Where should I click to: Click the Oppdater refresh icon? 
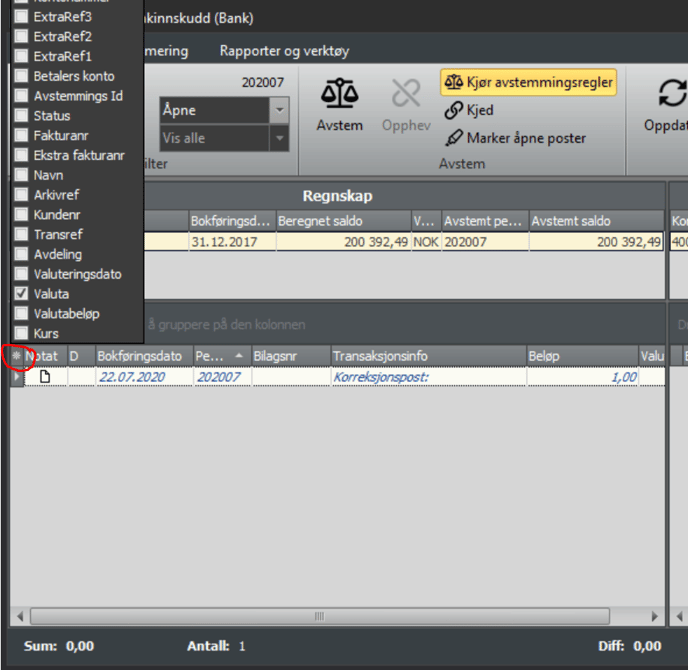pyautogui.click(x=670, y=95)
